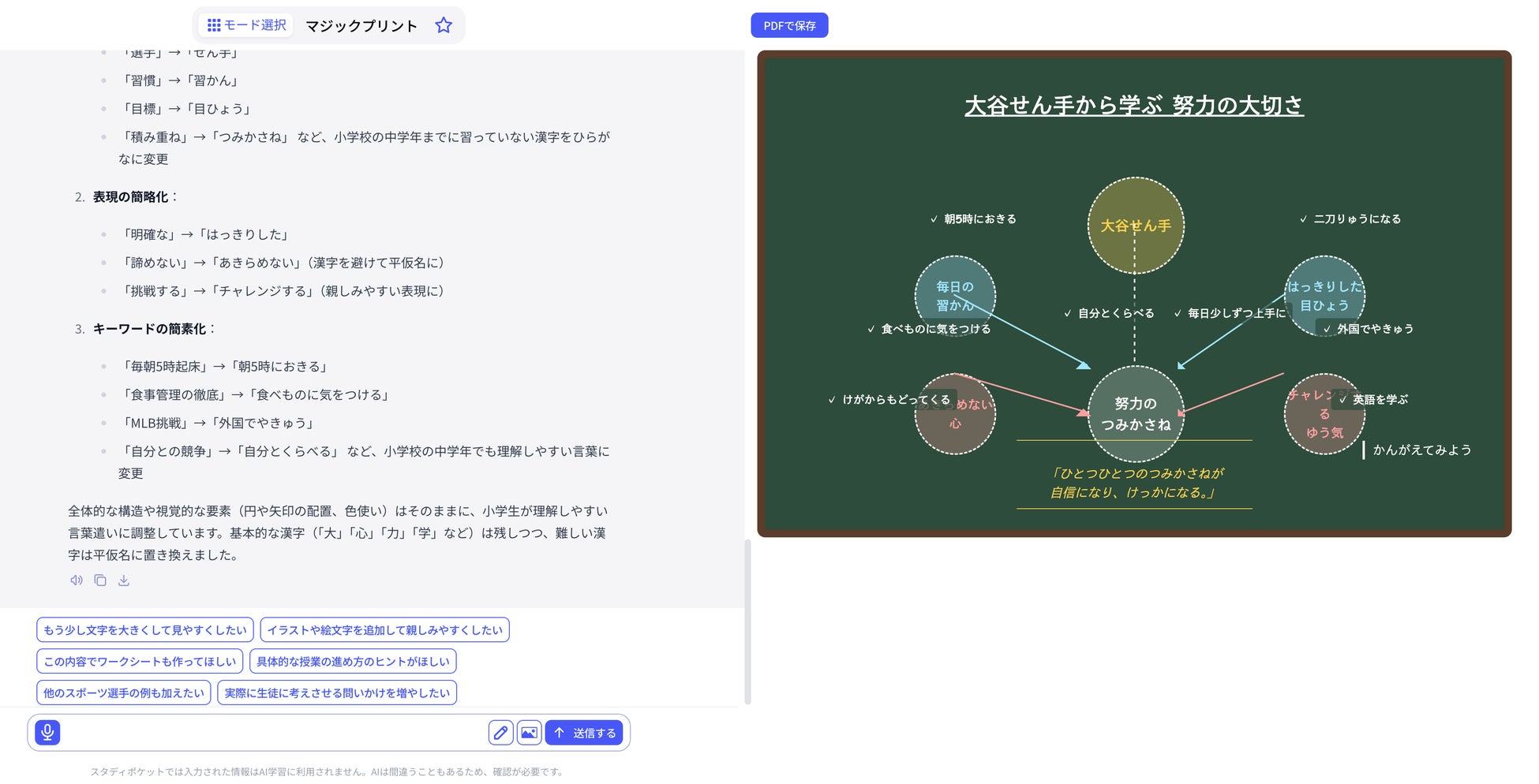Click the line 「明確な」→「はっきりした」
The image size is (1539, 784).
[204, 234]
